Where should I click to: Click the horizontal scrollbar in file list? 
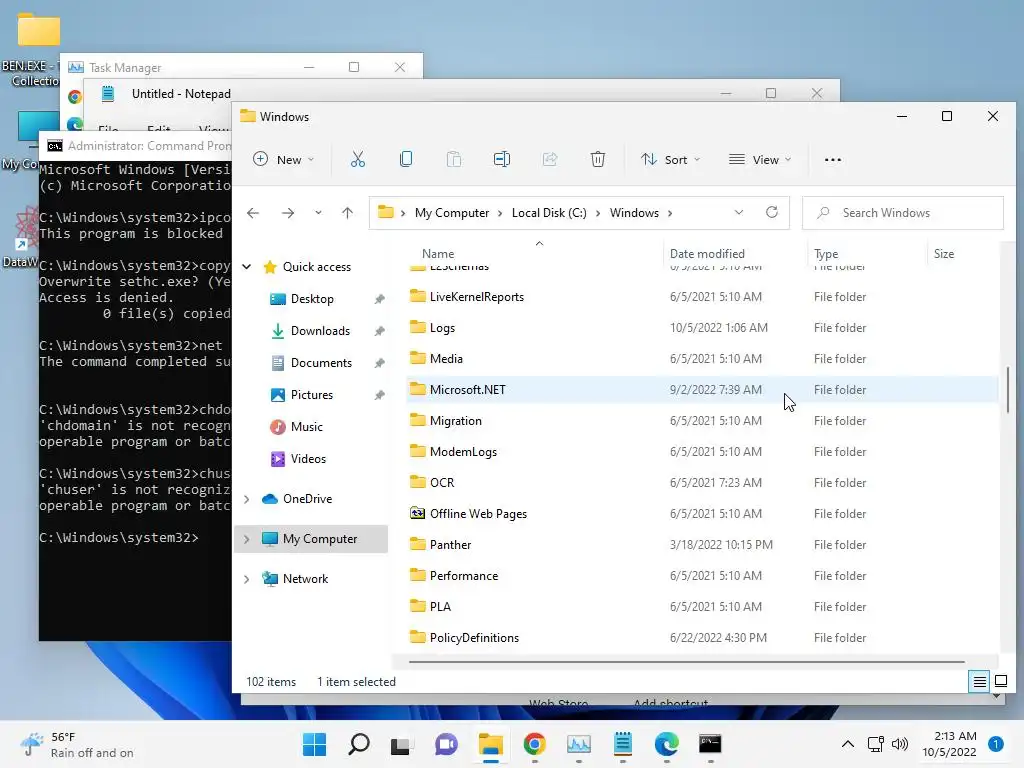coord(687,662)
